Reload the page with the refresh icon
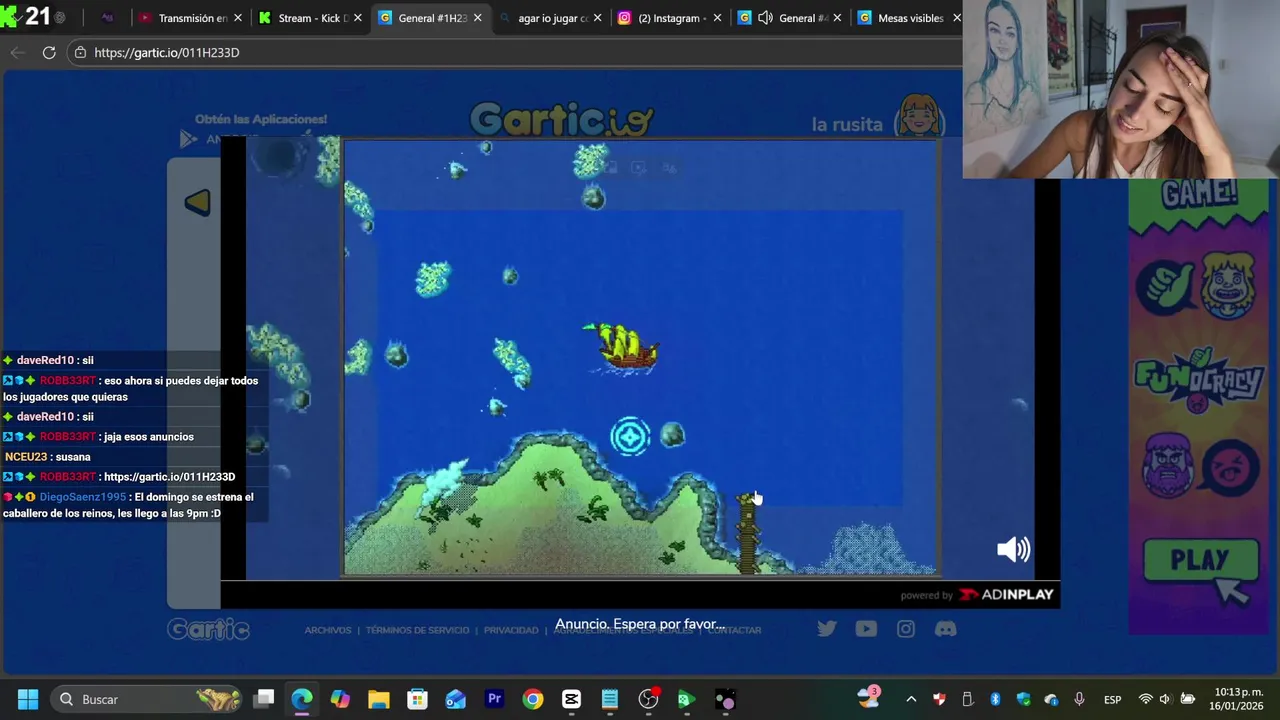The width and height of the screenshot is (1280, 720). coord(49,52)
